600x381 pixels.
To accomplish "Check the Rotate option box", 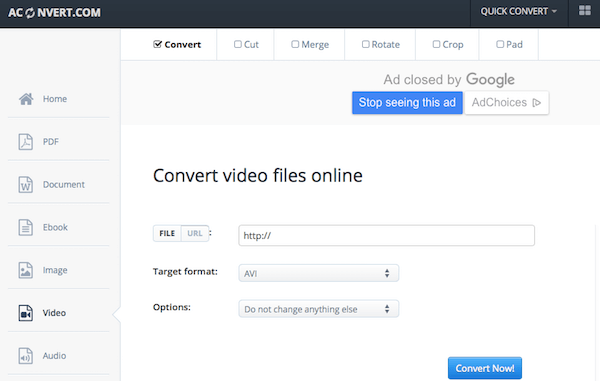I will click(x=365, y=44).
